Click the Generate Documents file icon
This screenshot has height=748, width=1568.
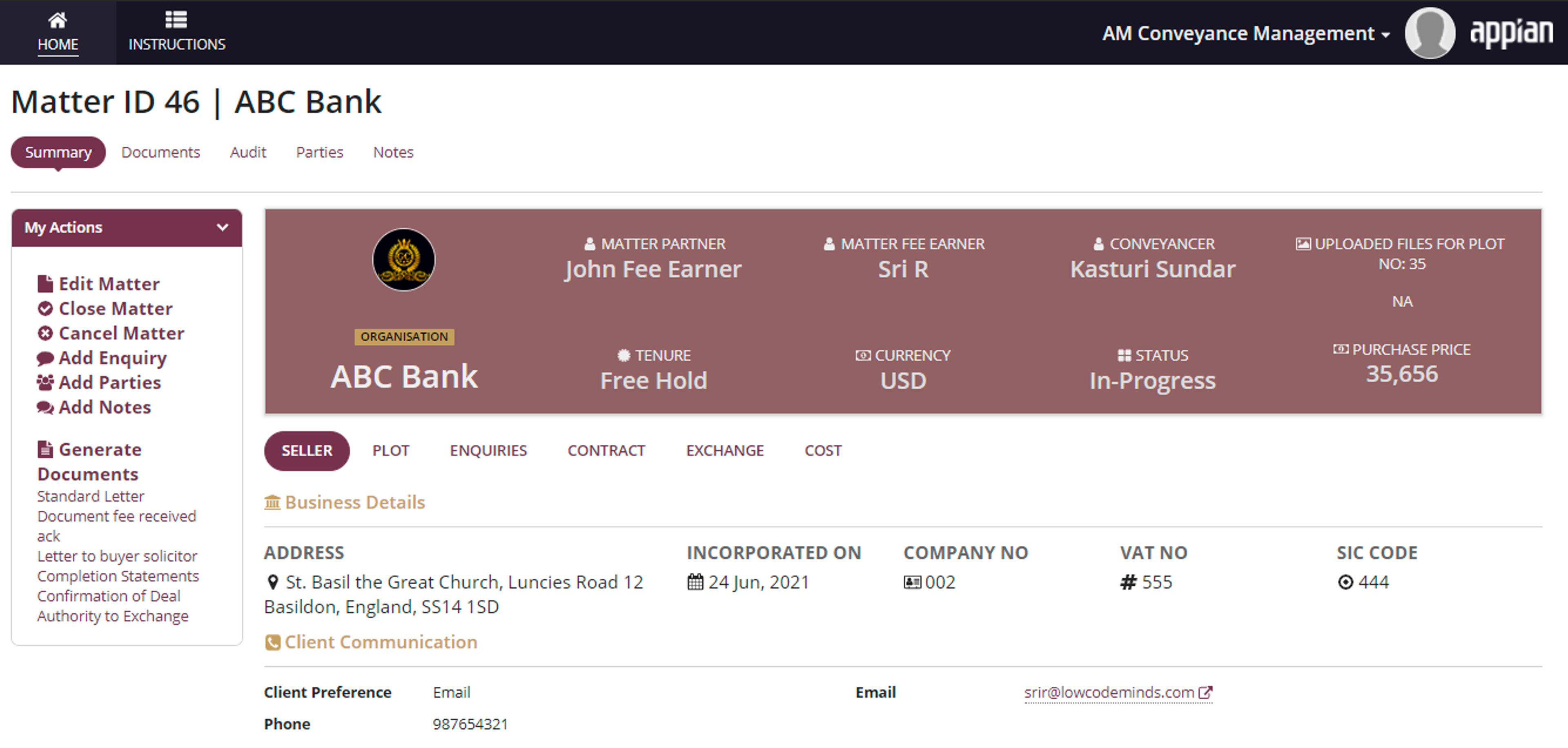coord(45,449)
